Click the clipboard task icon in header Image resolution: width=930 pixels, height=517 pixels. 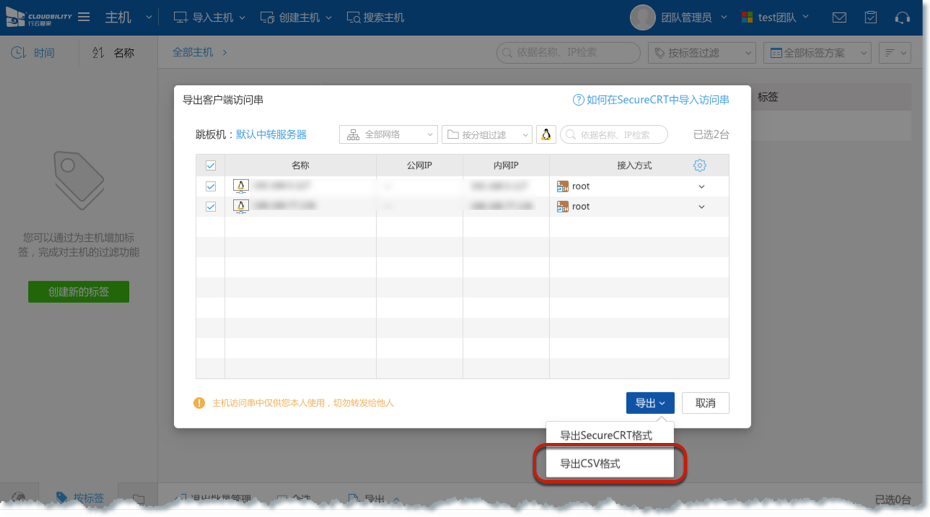(x=871, y=18)
